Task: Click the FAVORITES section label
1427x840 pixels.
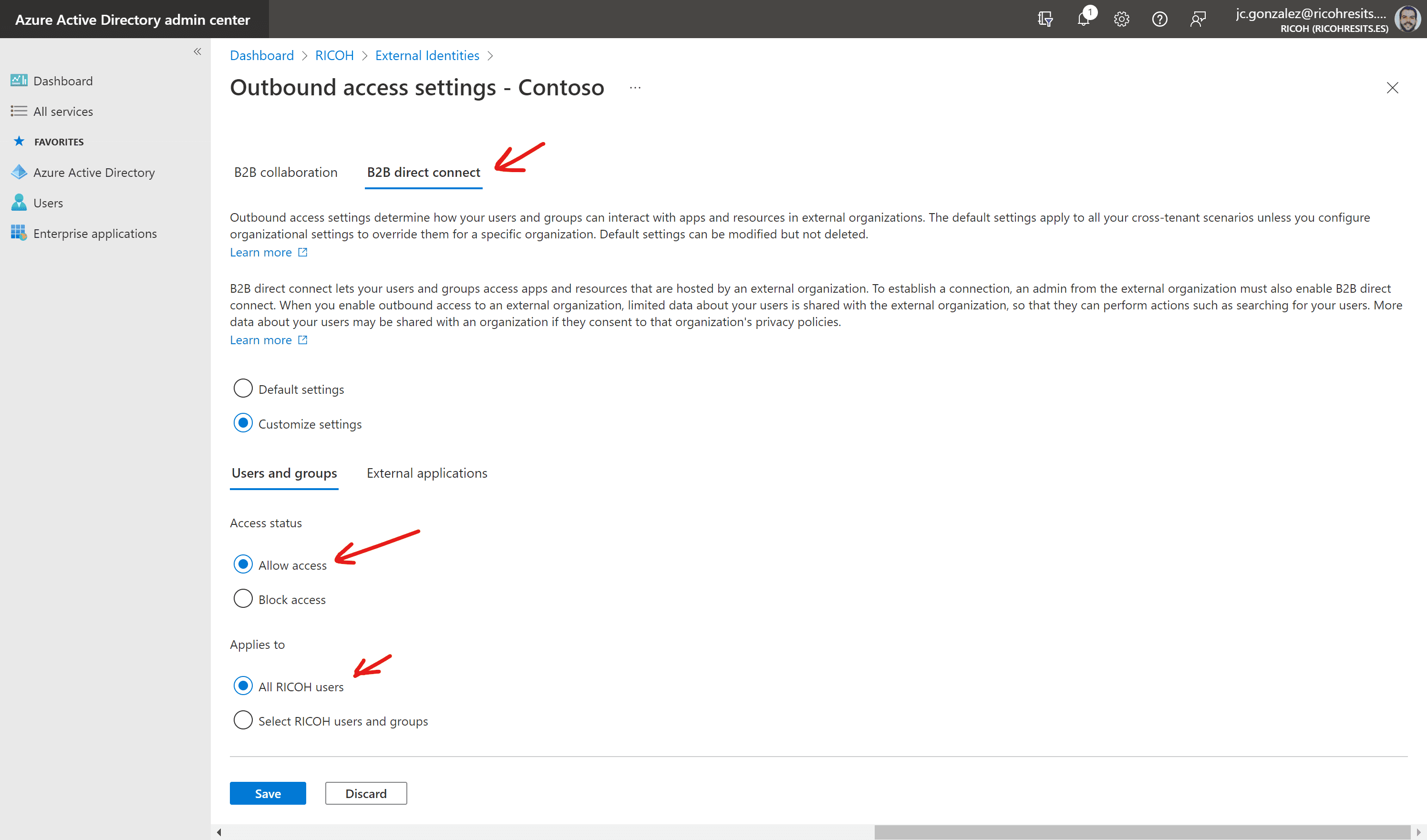Action: [x=59, y=142]
